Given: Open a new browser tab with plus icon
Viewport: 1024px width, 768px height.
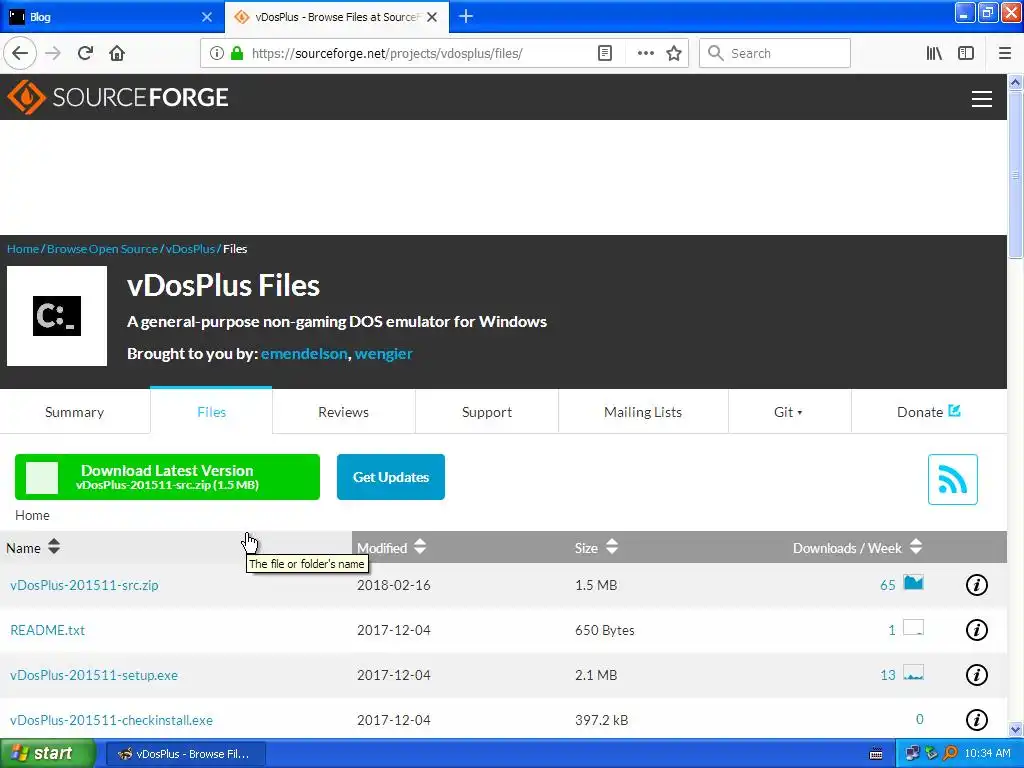Looking at the screenshot, I should (x=466, y=16).
